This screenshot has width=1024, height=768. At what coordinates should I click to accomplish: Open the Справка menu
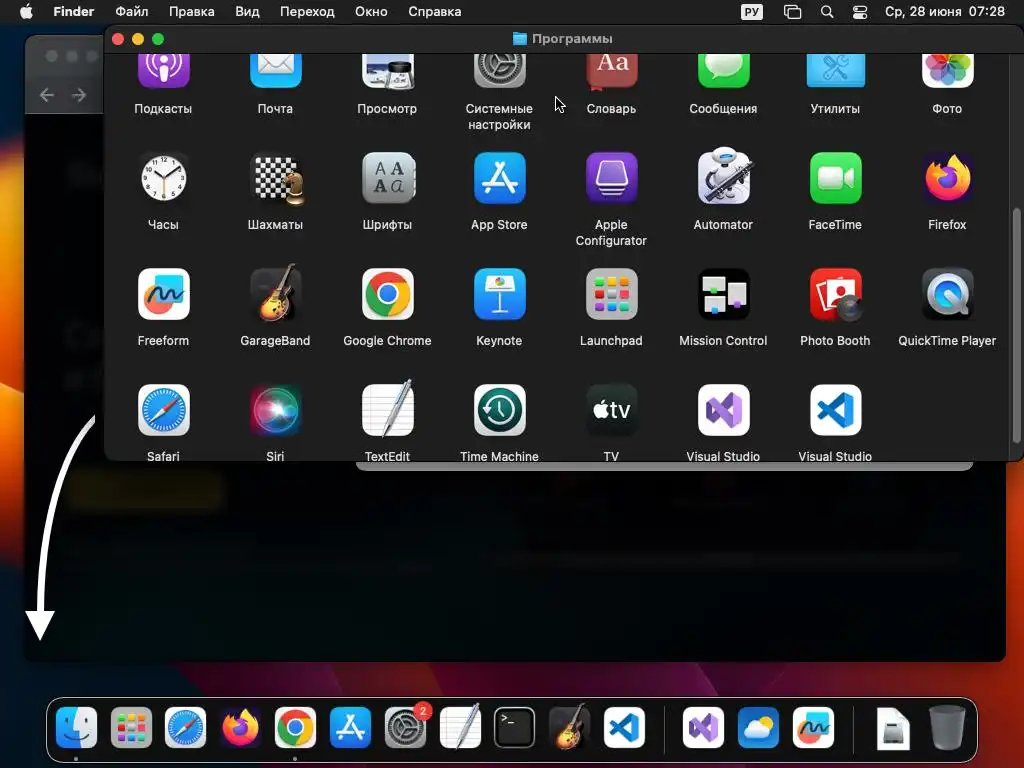(434, 12)
